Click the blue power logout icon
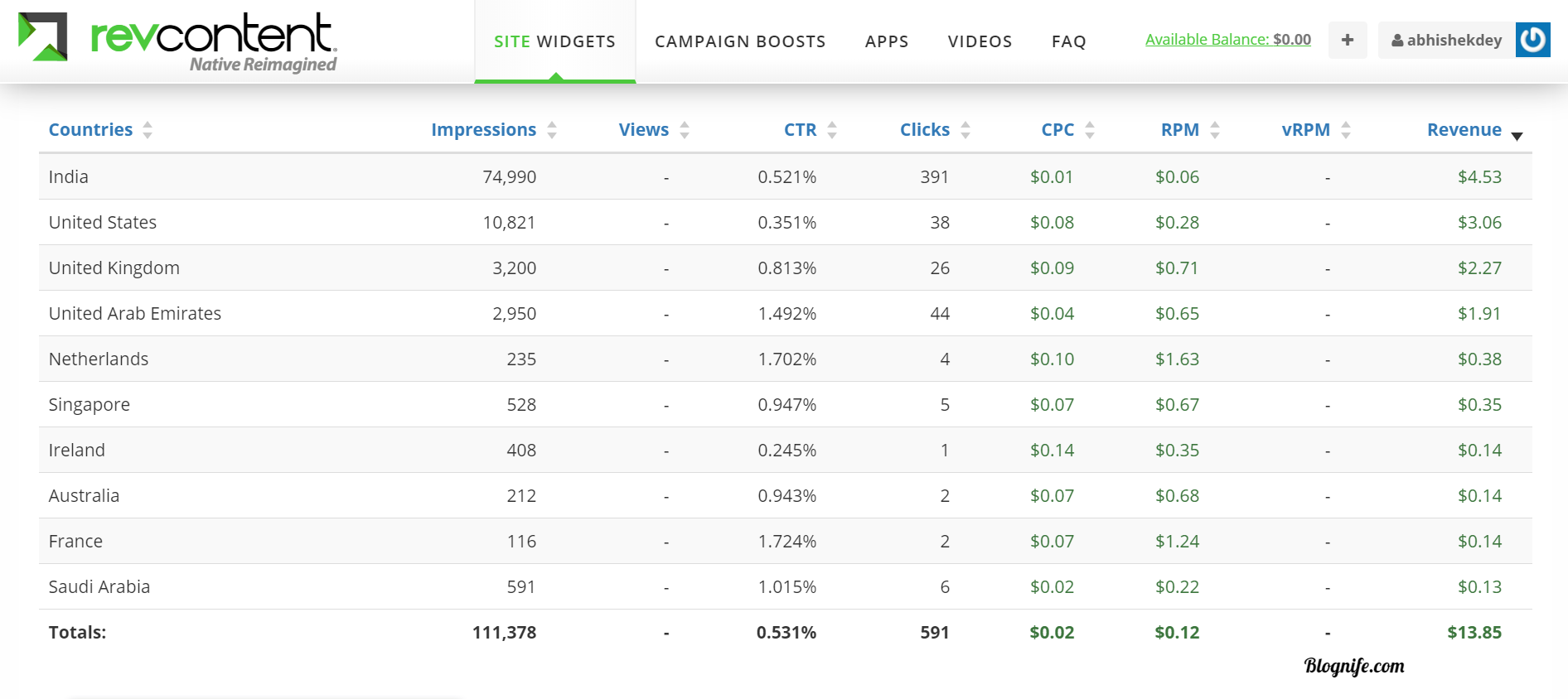1568x699 pixels. coord(1533,40)
